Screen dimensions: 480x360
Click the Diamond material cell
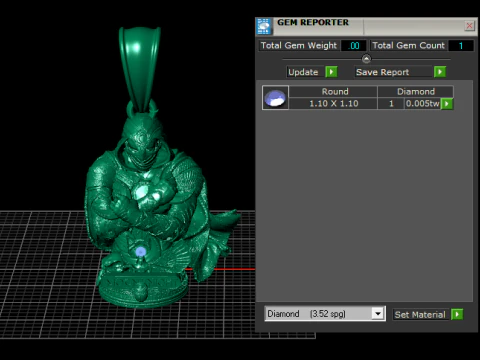pos(416,92)
